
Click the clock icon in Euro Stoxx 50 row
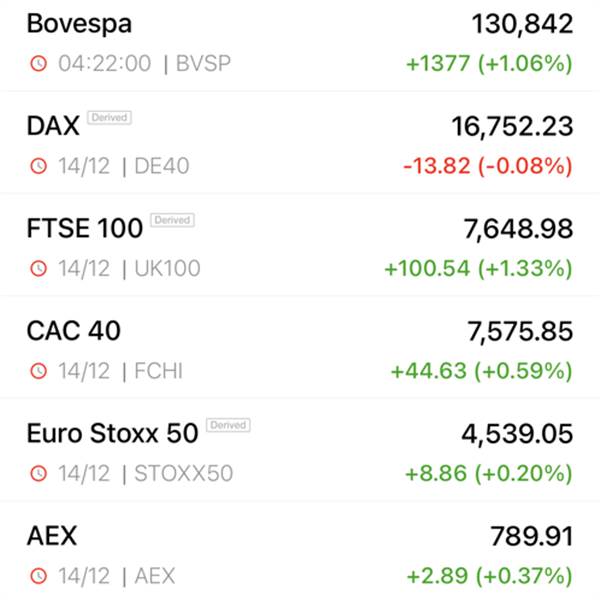(x=39, y=473)
